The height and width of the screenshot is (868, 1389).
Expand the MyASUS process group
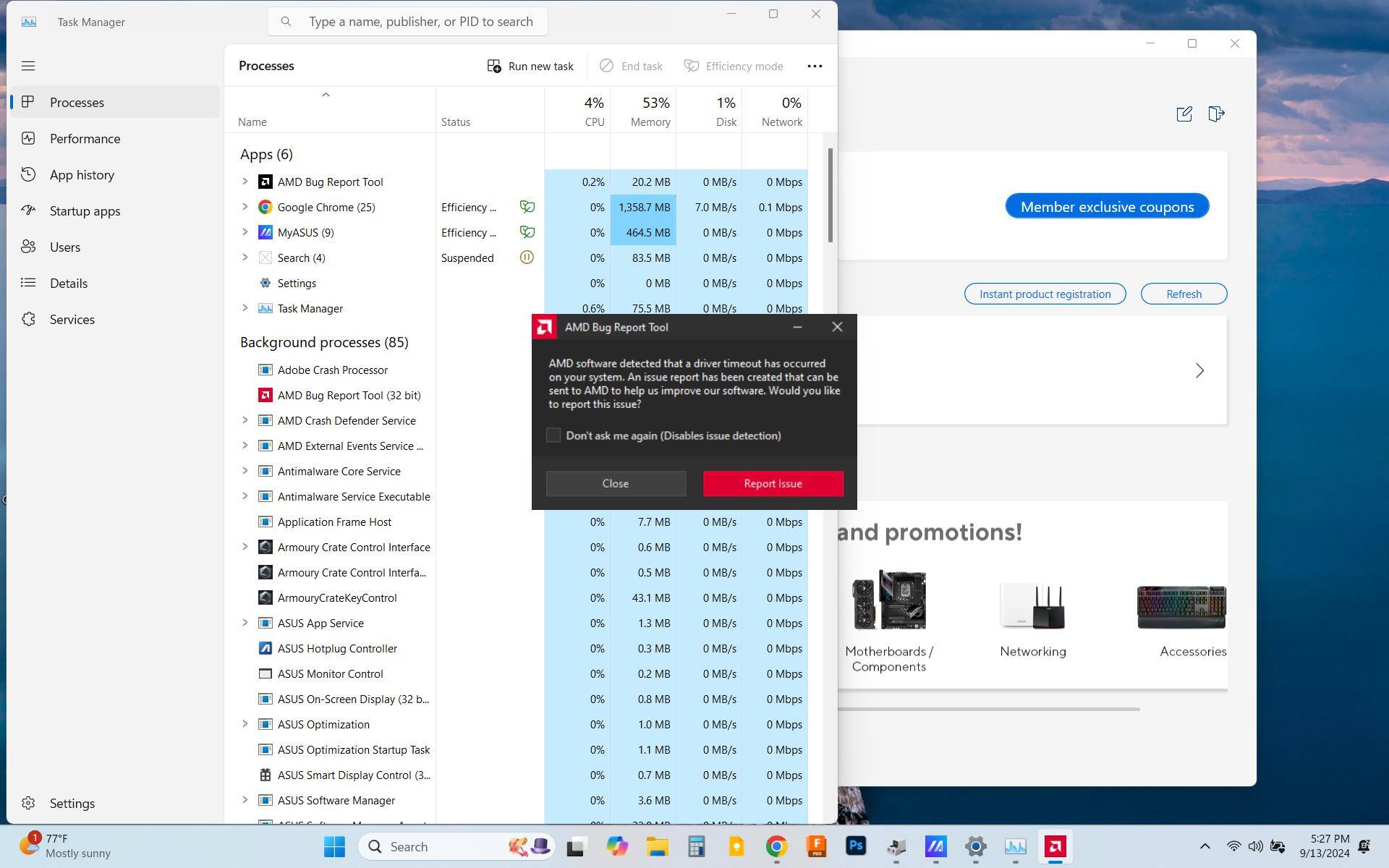[245, 232]
